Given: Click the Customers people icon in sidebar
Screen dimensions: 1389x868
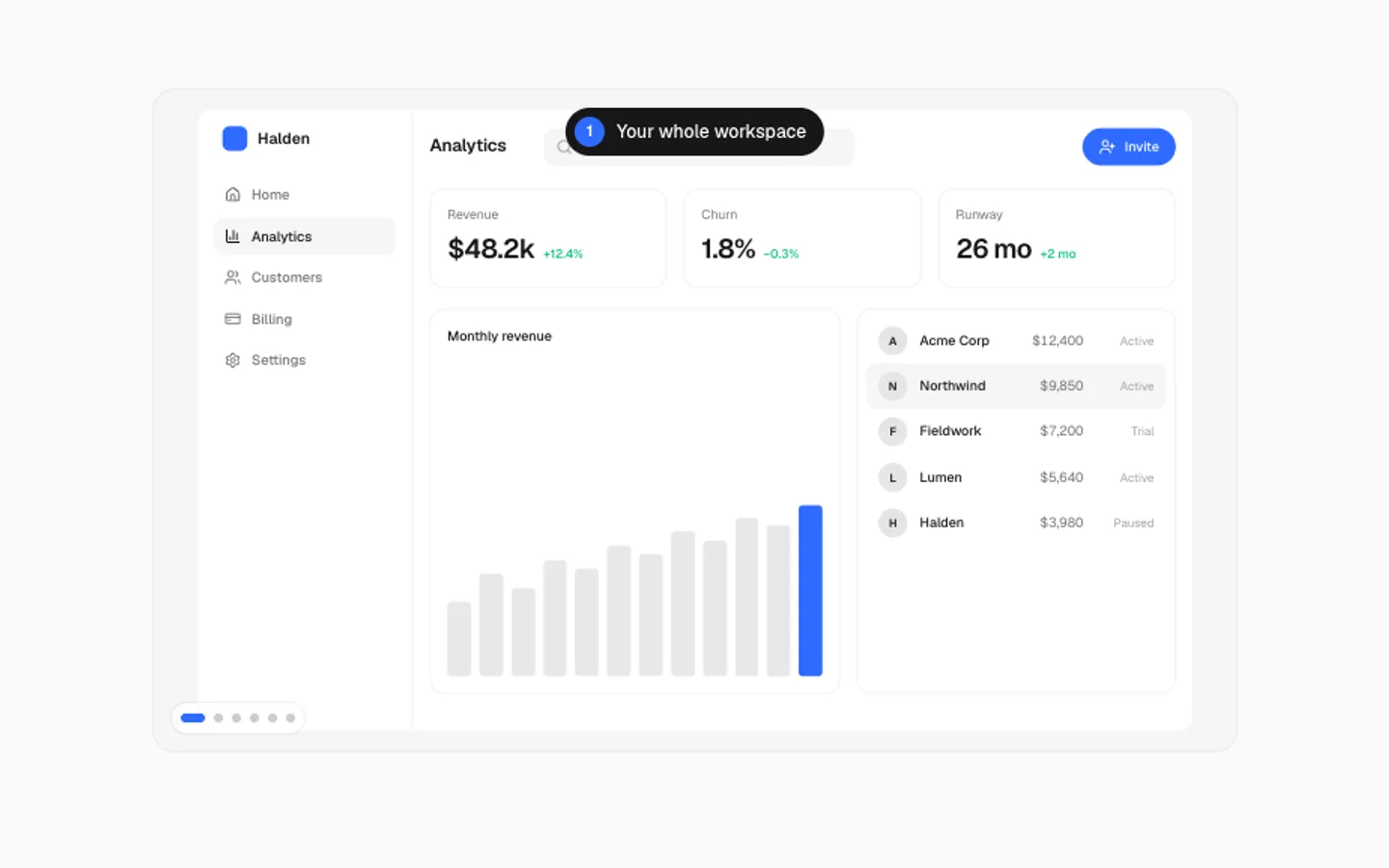Looking at the screenshot, I should [232, 278].
